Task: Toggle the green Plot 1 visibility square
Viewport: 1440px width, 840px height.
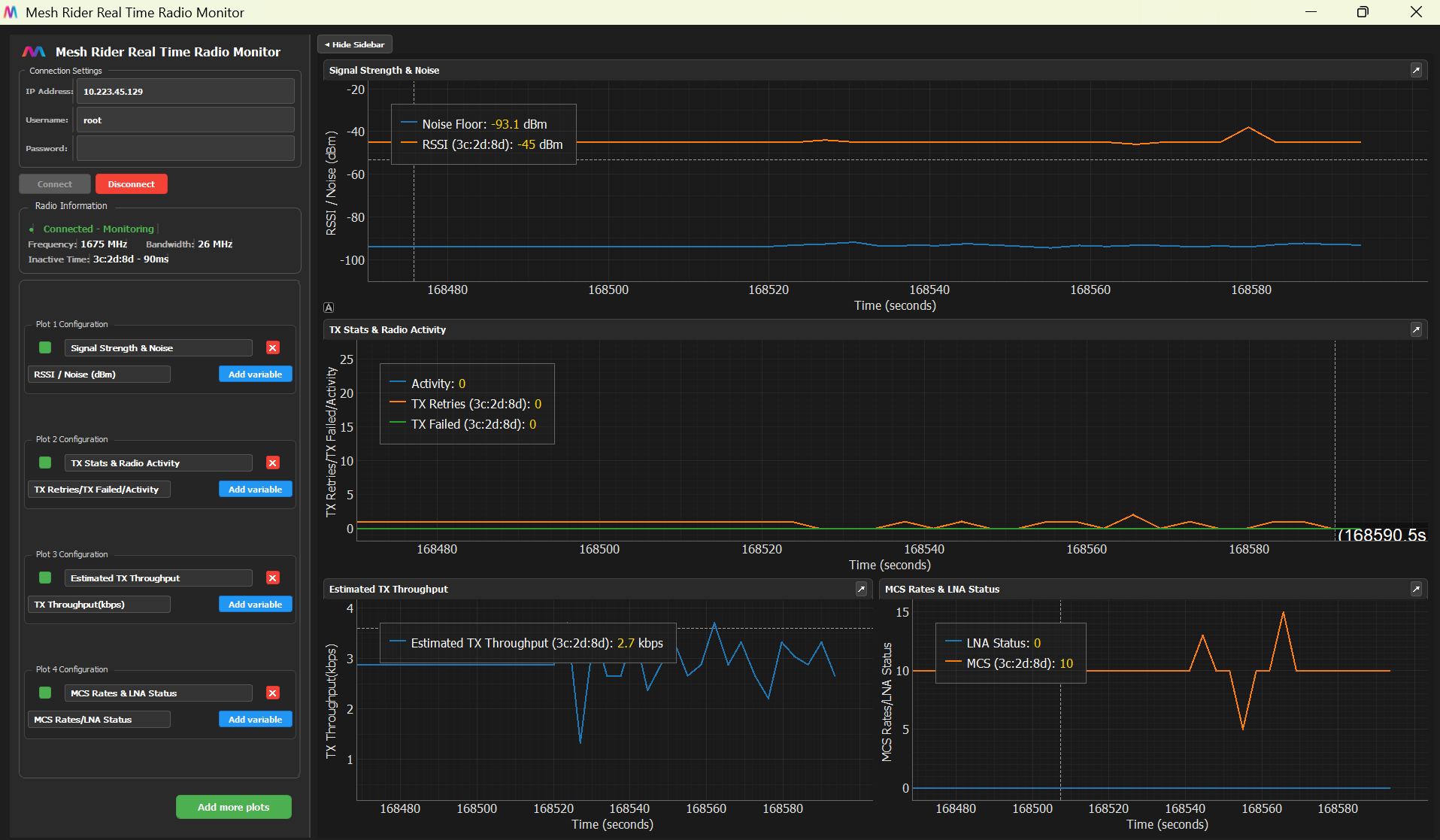Action: click(x=45, y=347)
